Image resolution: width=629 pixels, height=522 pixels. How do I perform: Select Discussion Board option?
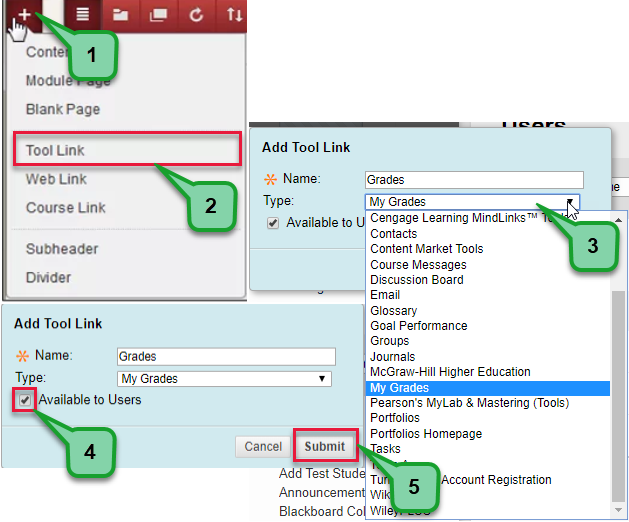tap(417, 280)
